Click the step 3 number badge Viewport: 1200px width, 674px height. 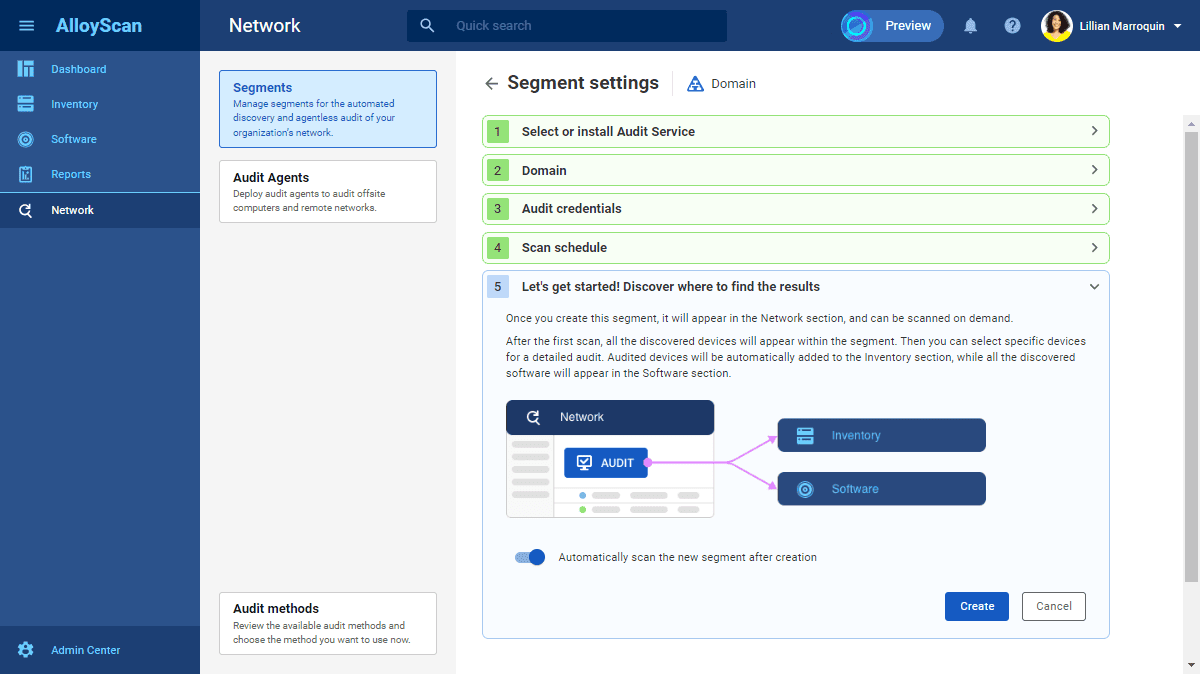498,209
